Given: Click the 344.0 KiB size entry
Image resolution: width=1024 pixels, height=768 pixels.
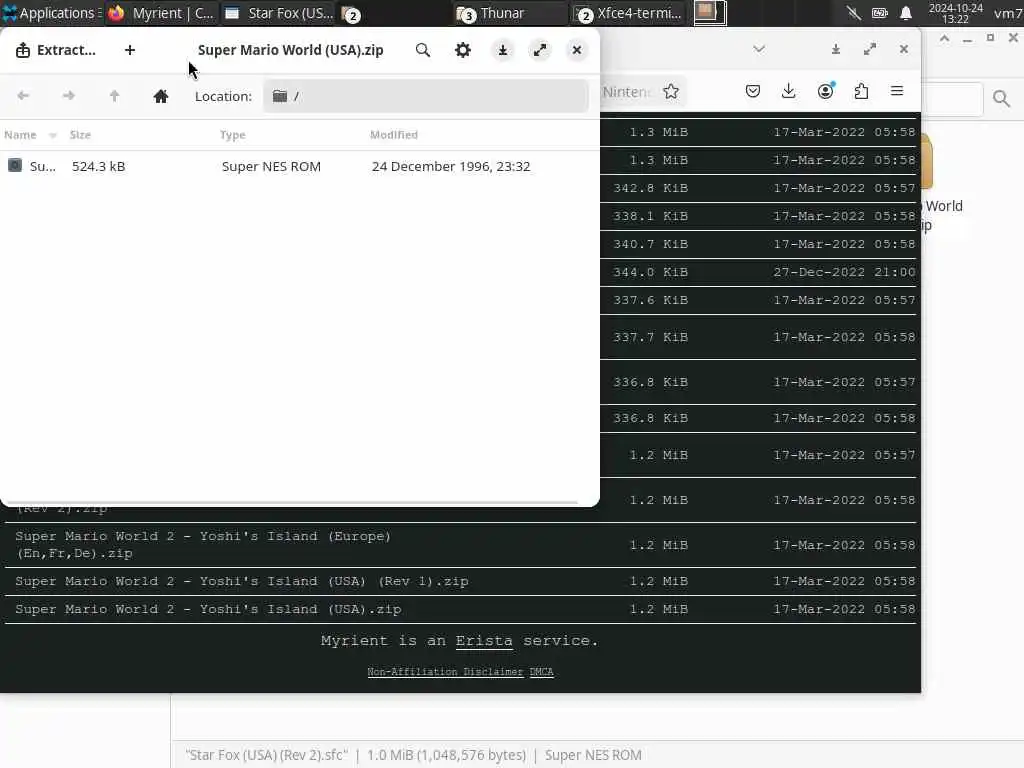Looking at the screenshot, I should [650, 272].
